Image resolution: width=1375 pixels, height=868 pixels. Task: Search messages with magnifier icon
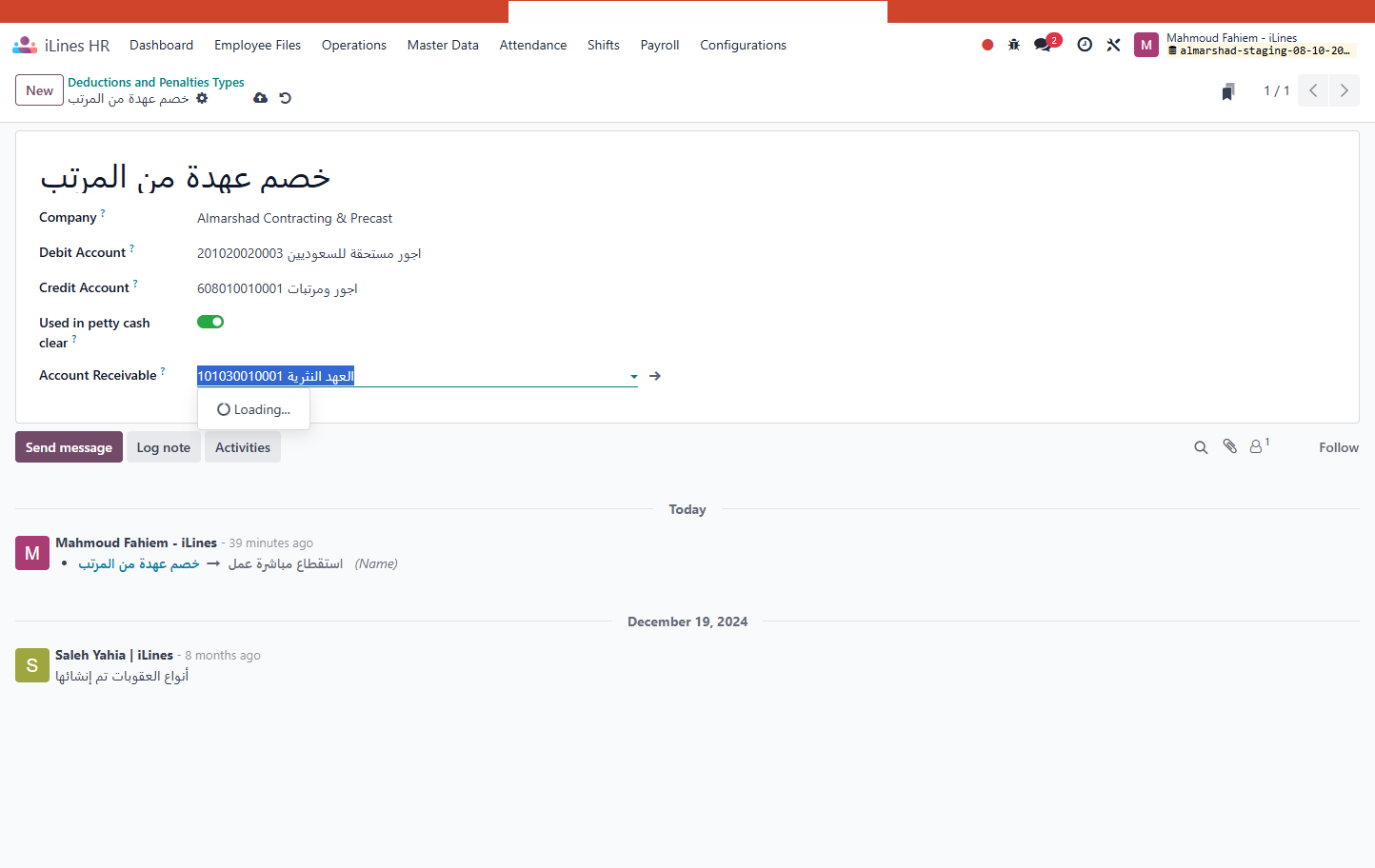[1201, 447]
